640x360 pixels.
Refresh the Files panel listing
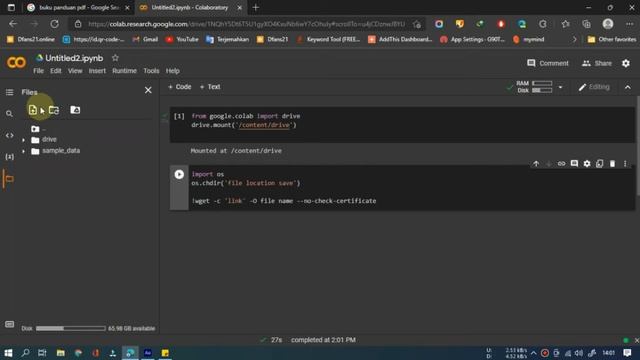point(54,110)
